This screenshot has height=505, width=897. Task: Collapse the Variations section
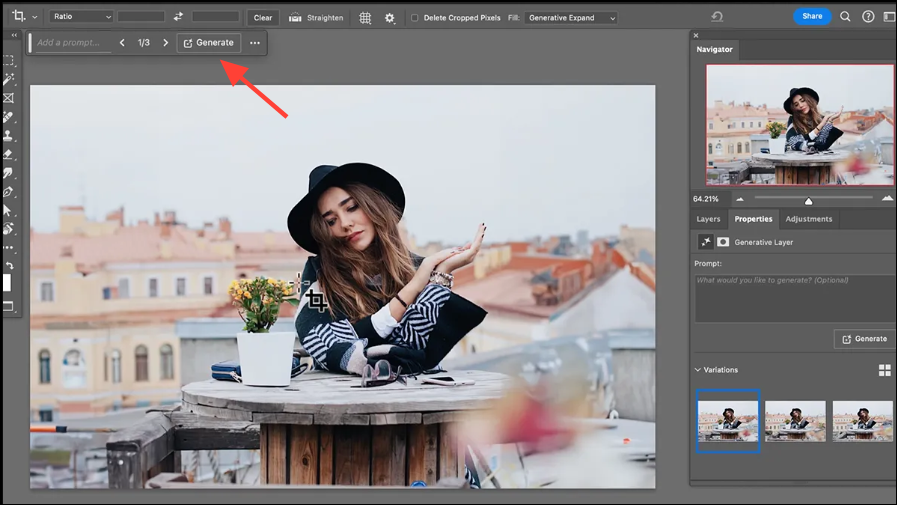(698, 370)
